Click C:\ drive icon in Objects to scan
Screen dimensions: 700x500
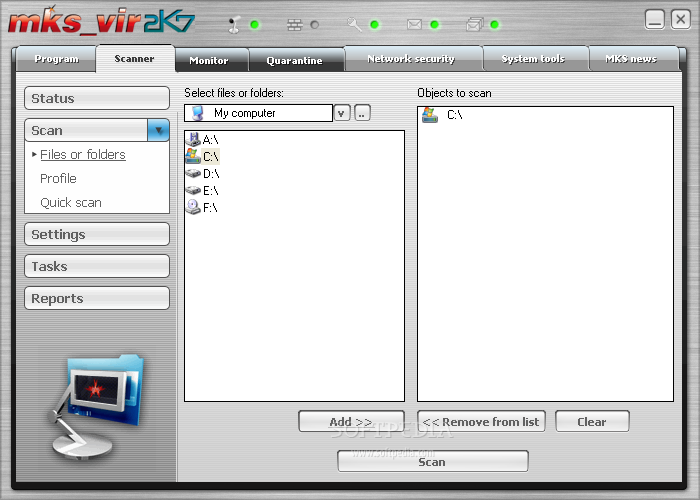click(430, 115)
